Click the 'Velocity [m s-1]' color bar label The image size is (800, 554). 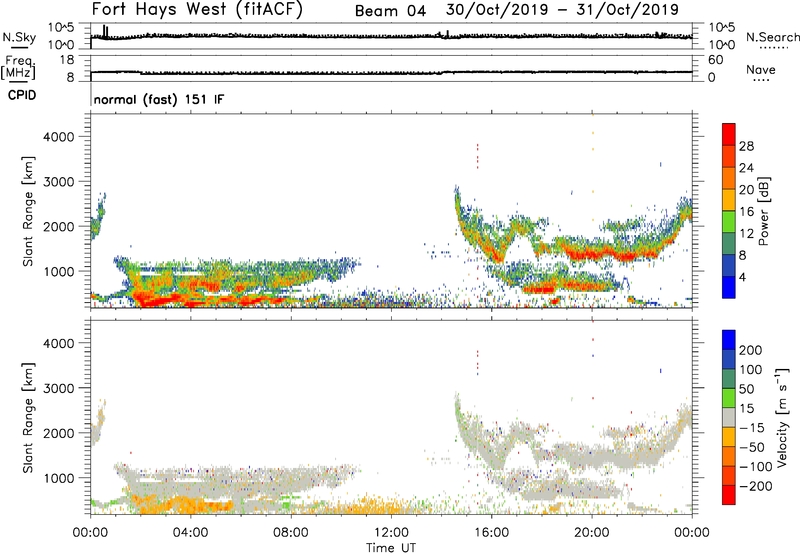click(781, 417)
